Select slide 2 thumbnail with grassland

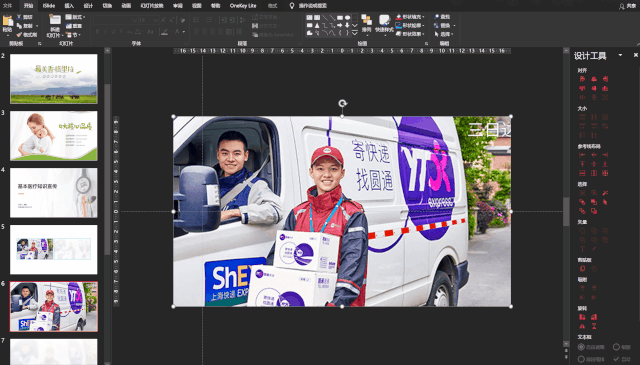pyautogui.click(x=54, y=78)
